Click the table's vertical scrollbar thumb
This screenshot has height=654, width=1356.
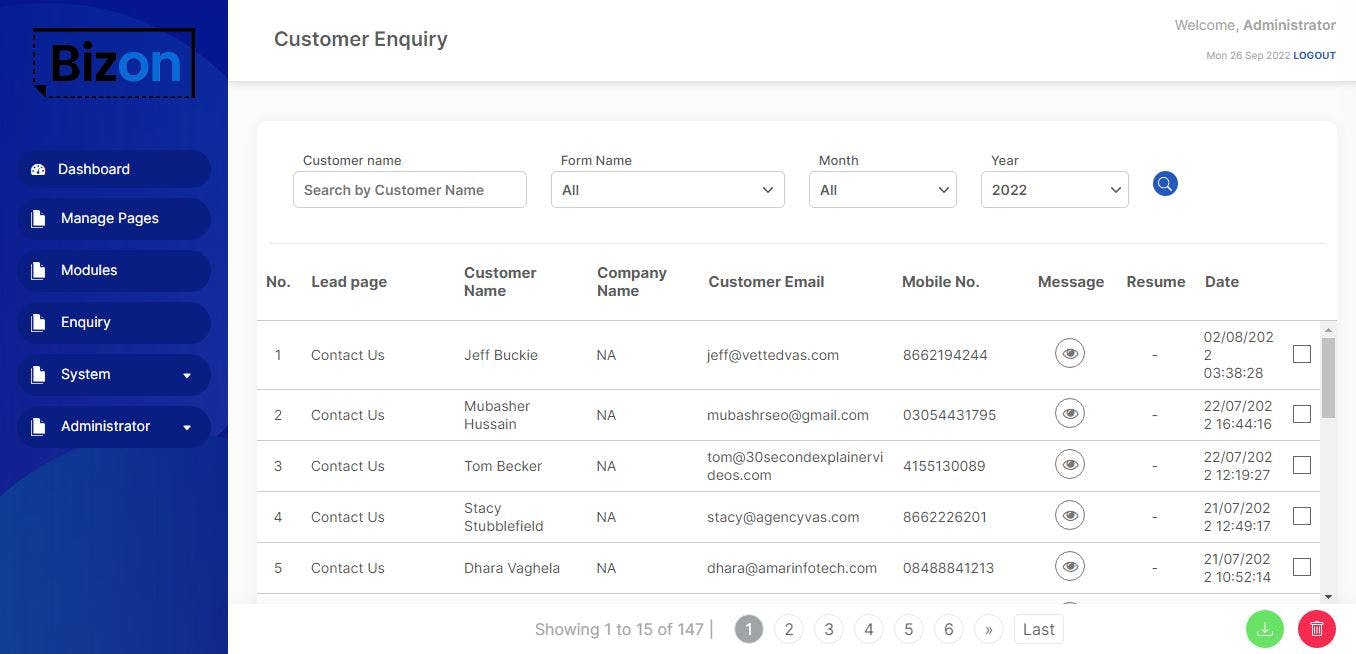(x=1328, y=378)
